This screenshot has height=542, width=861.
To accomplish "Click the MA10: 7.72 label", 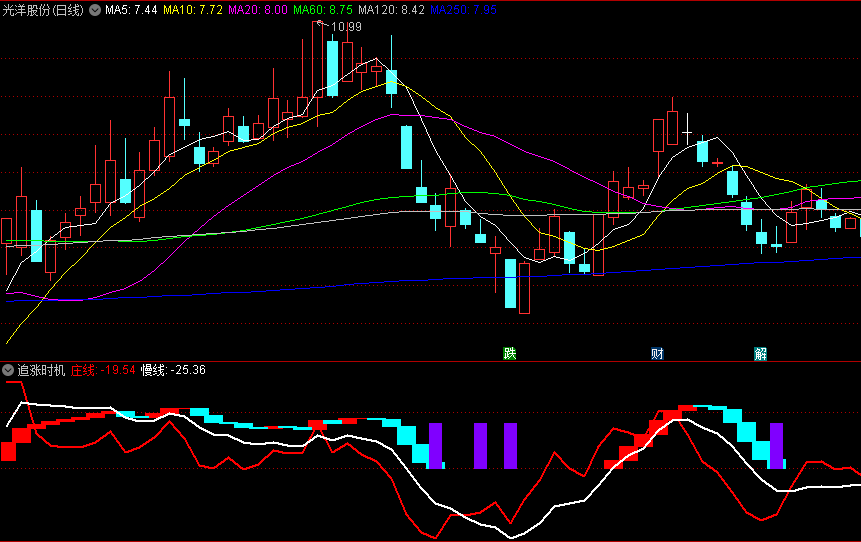I will click(x=193, y=10).
